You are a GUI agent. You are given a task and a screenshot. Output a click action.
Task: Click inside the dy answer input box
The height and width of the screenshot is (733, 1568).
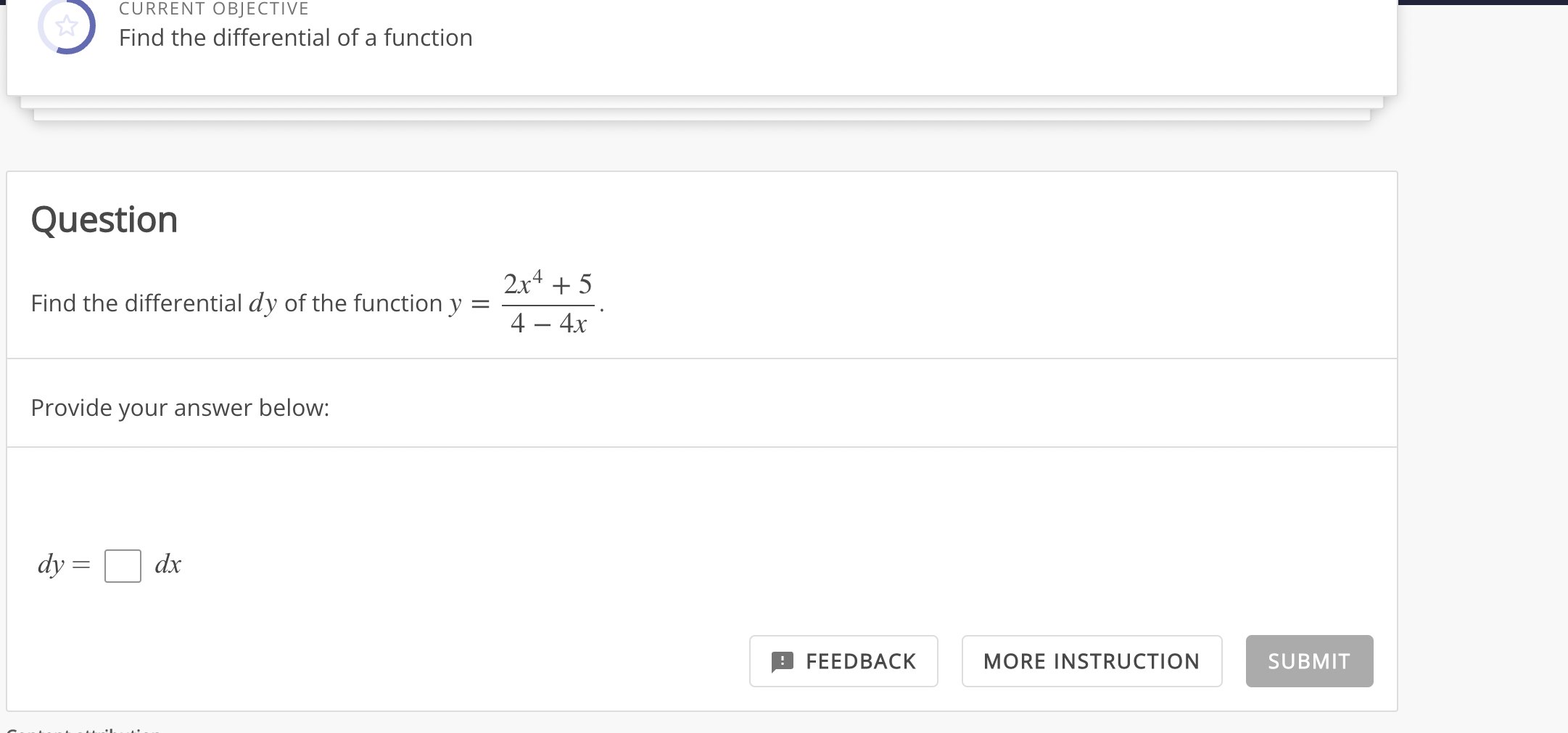(x=123, y=565)
